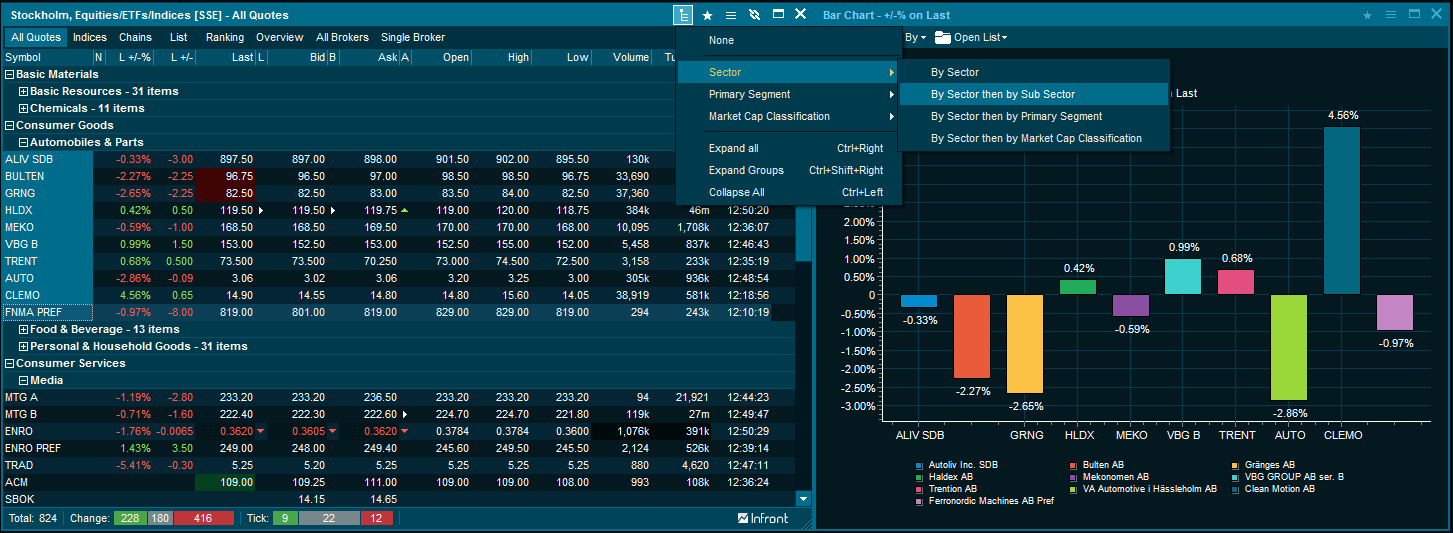1453x533 pixels.
Task: Switch to the Indices tab
Action: point(90,37)
